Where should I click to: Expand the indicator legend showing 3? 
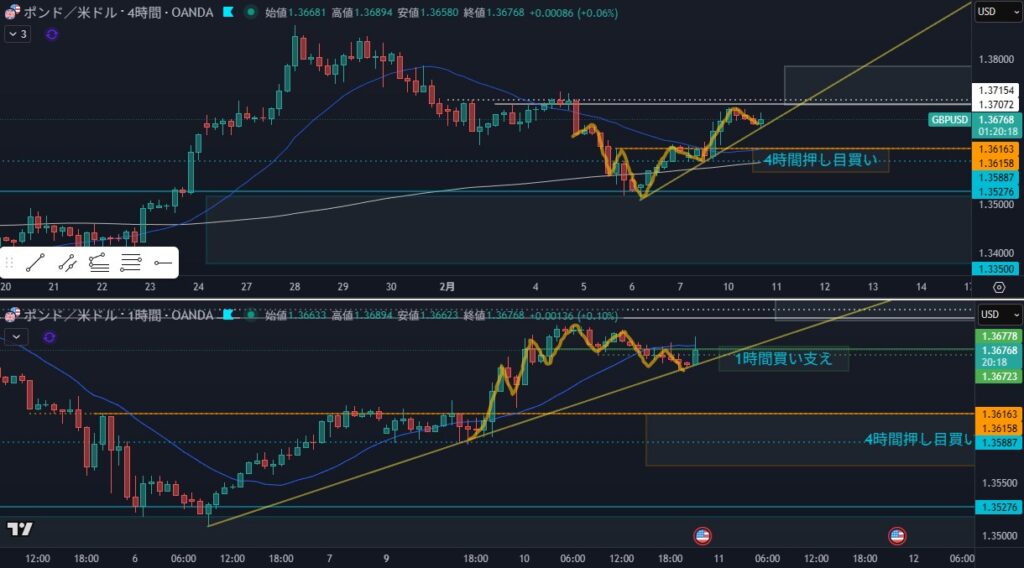(18, 34)
